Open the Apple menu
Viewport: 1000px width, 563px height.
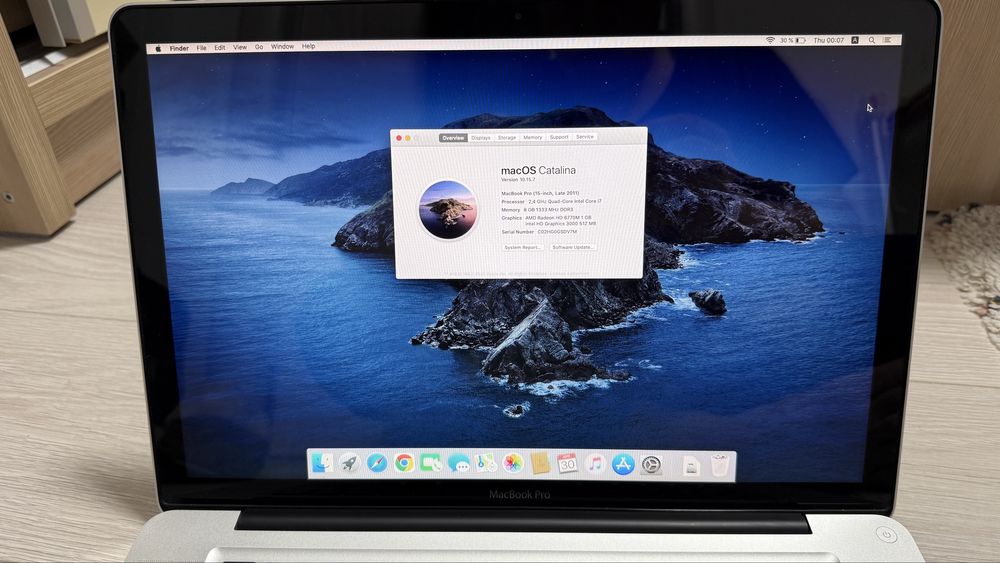(158, 48)
